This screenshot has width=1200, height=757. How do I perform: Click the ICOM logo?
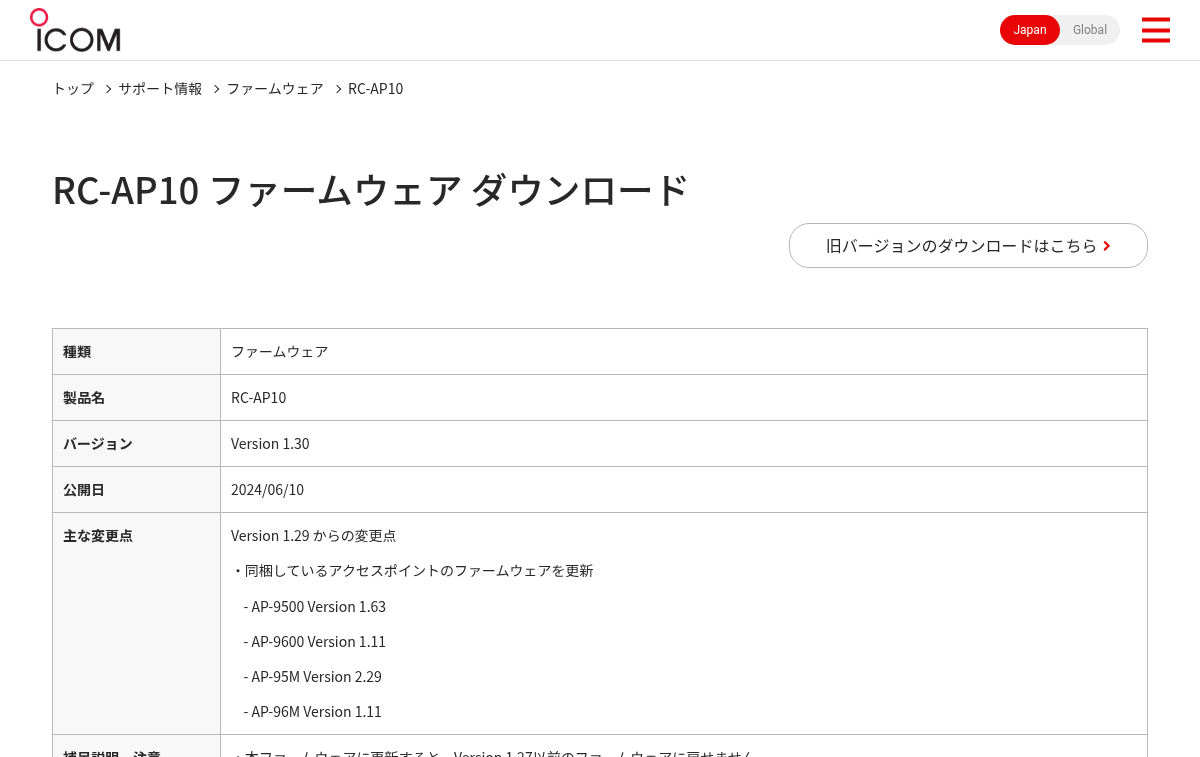point(75,30)
